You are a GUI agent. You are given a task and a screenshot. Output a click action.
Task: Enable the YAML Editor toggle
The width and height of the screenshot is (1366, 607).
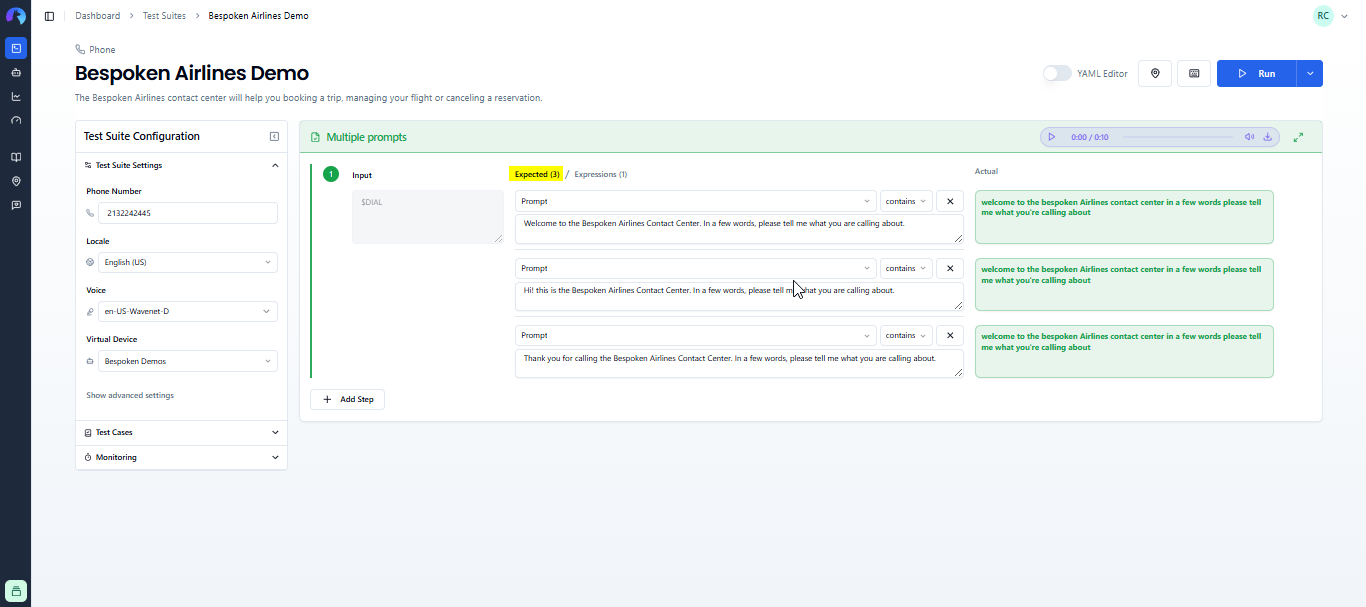pyautogui.click(x=1056, y=74)
